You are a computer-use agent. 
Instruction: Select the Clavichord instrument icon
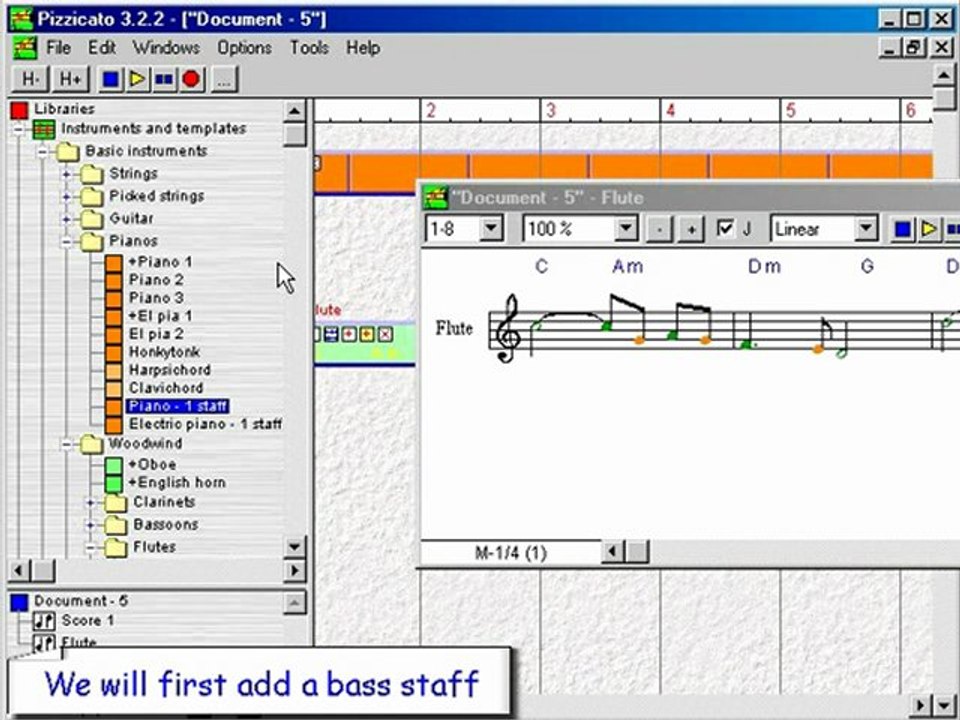(x=113, y=389)
